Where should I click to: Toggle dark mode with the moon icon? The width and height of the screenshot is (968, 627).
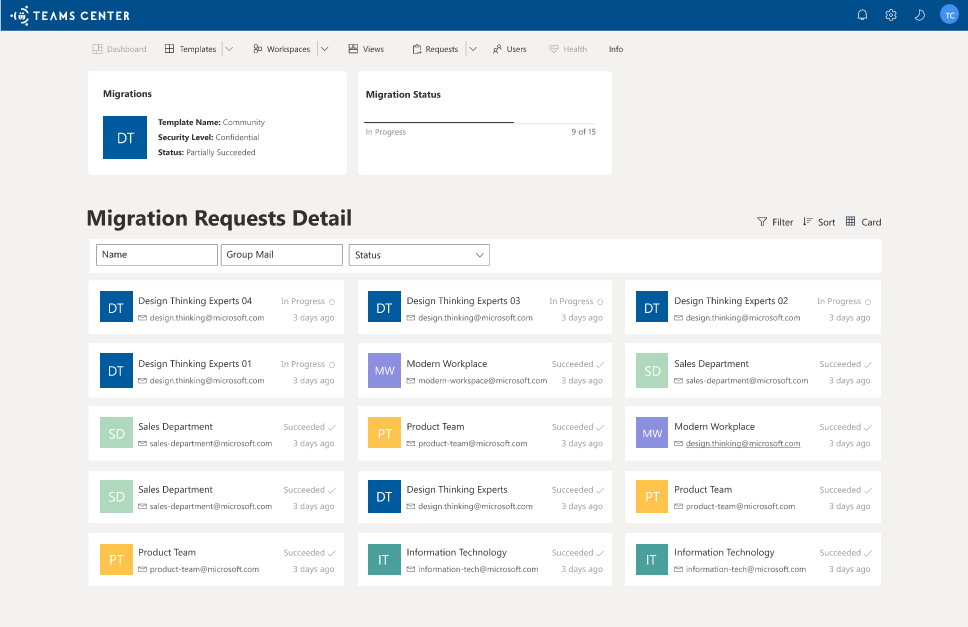coord(920,15)
